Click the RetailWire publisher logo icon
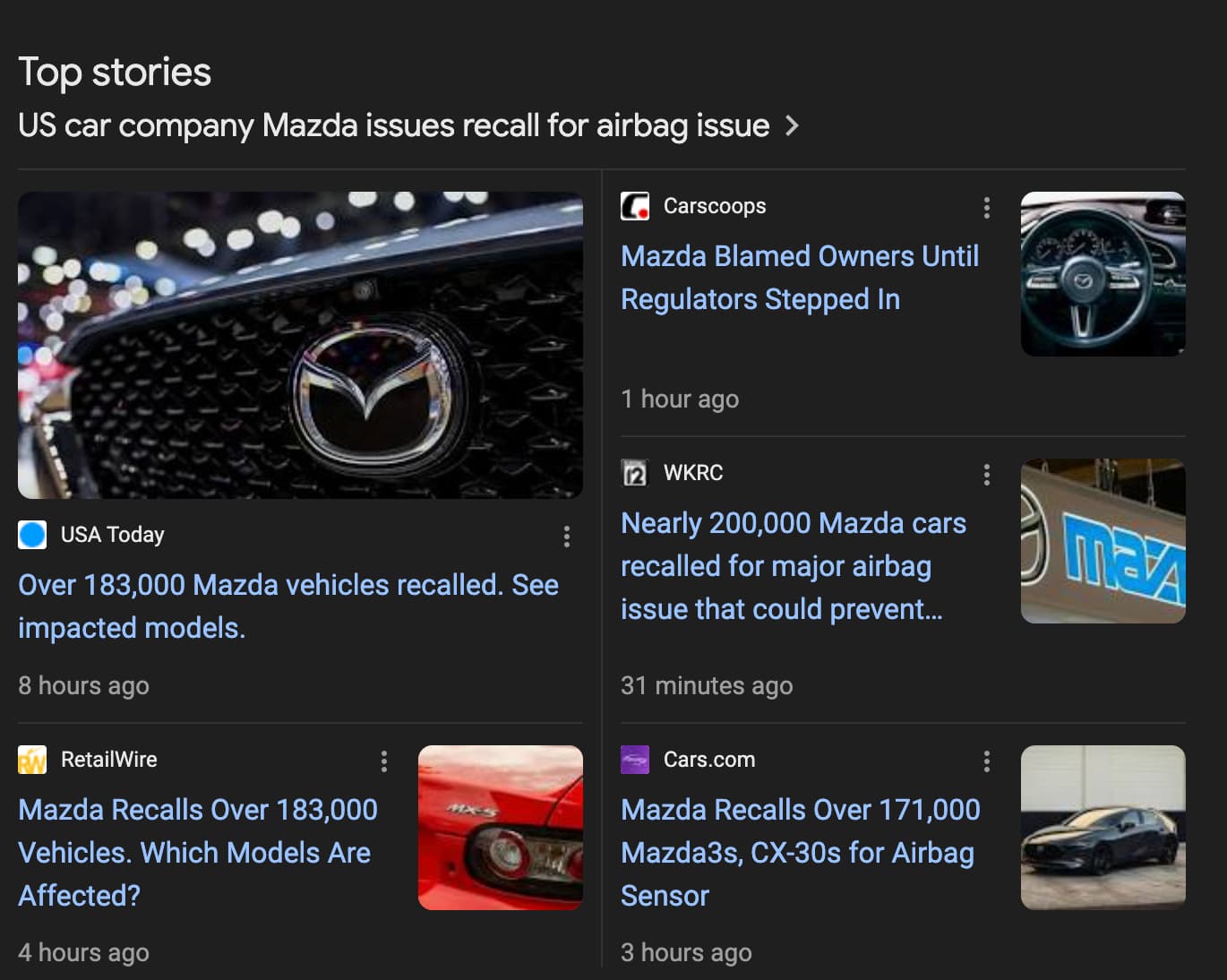The width and height of the screenshot is (1227, 980). click(32, 760)
